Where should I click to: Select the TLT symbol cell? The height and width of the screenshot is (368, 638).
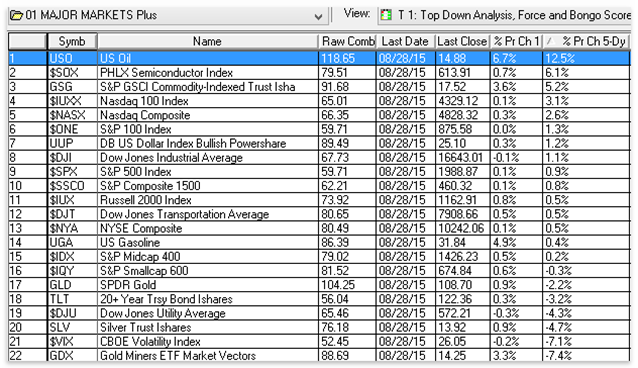click(x=72, y=299)
